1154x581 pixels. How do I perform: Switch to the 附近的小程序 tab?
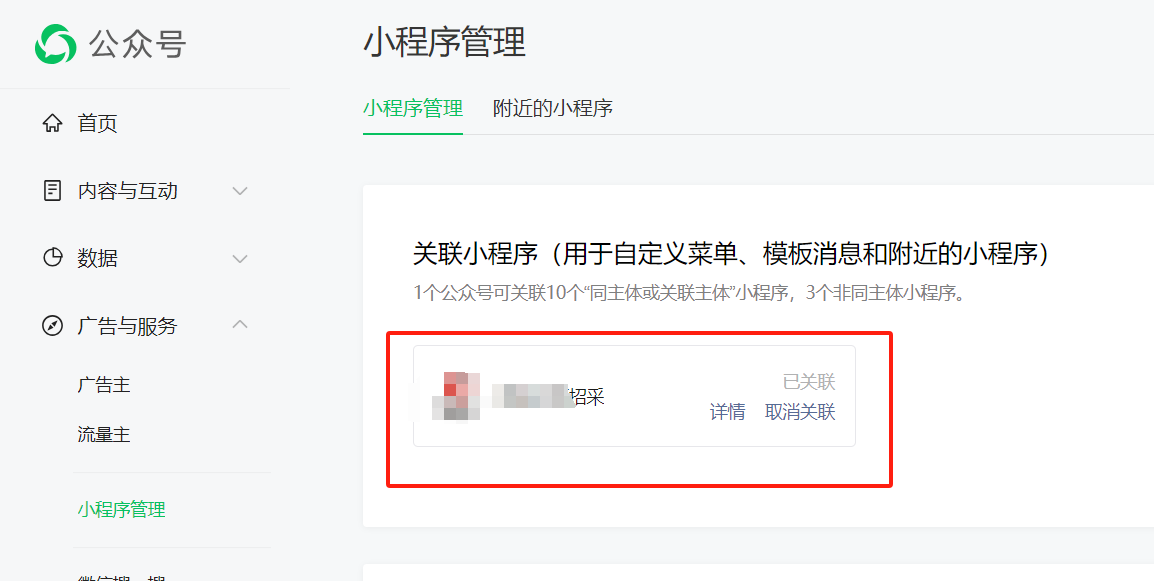point(553,108)
